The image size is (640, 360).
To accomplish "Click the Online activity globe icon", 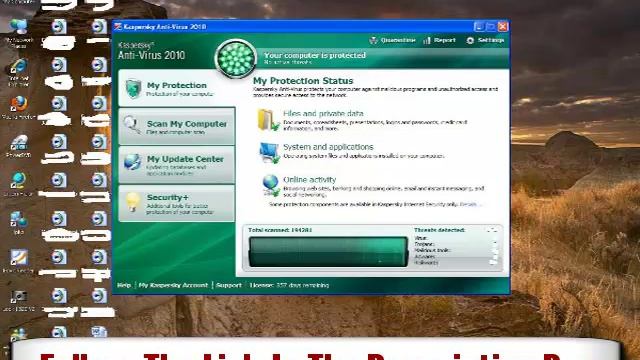I will pos(271,185).
